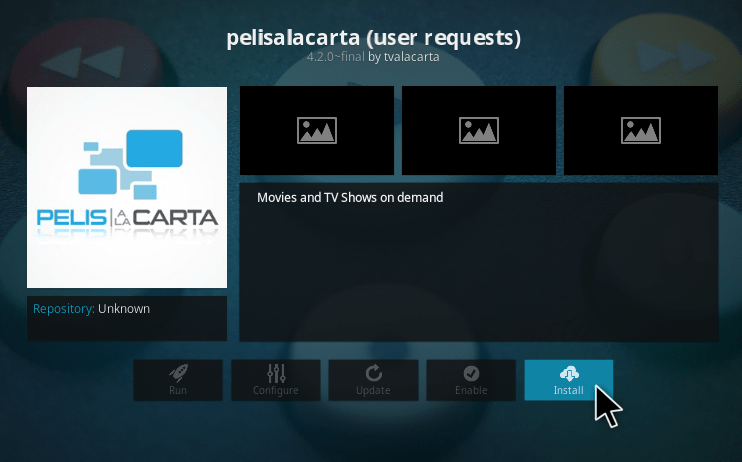Click the Update button
Viewport: 742px width, 462px height.
373,380
